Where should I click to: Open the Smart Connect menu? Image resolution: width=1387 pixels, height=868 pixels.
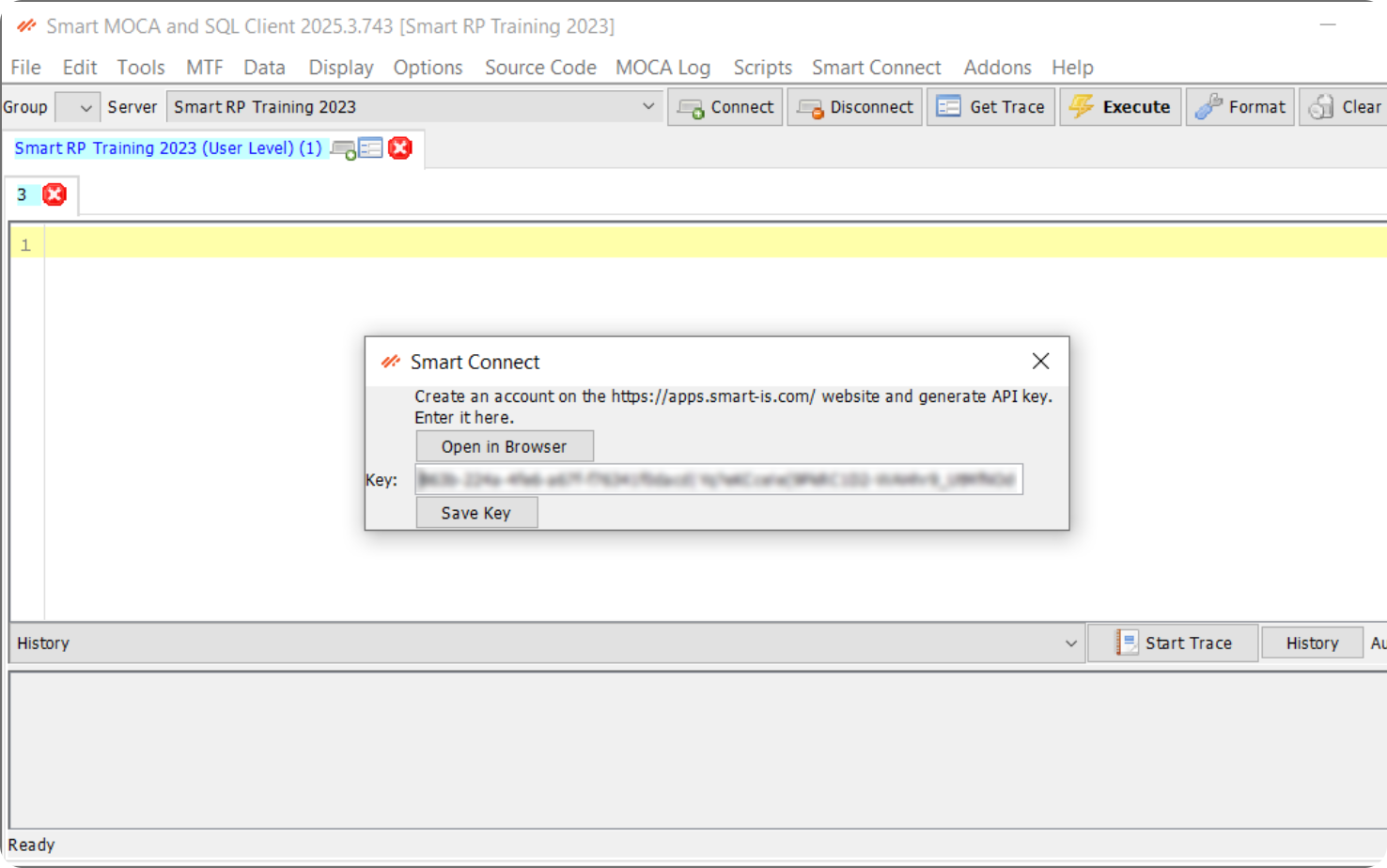pos(876,67)
